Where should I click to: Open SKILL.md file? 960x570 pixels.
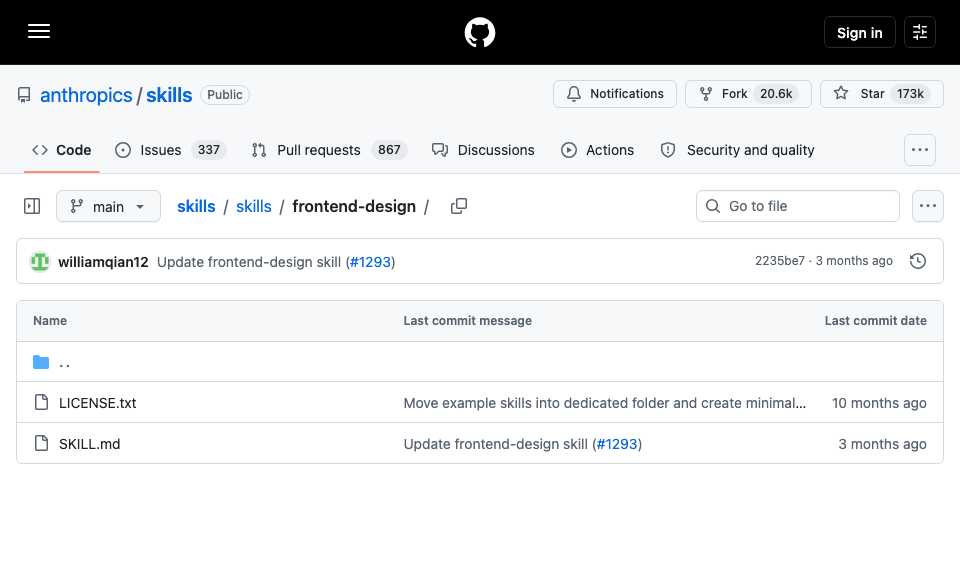(x=89, y=444)
